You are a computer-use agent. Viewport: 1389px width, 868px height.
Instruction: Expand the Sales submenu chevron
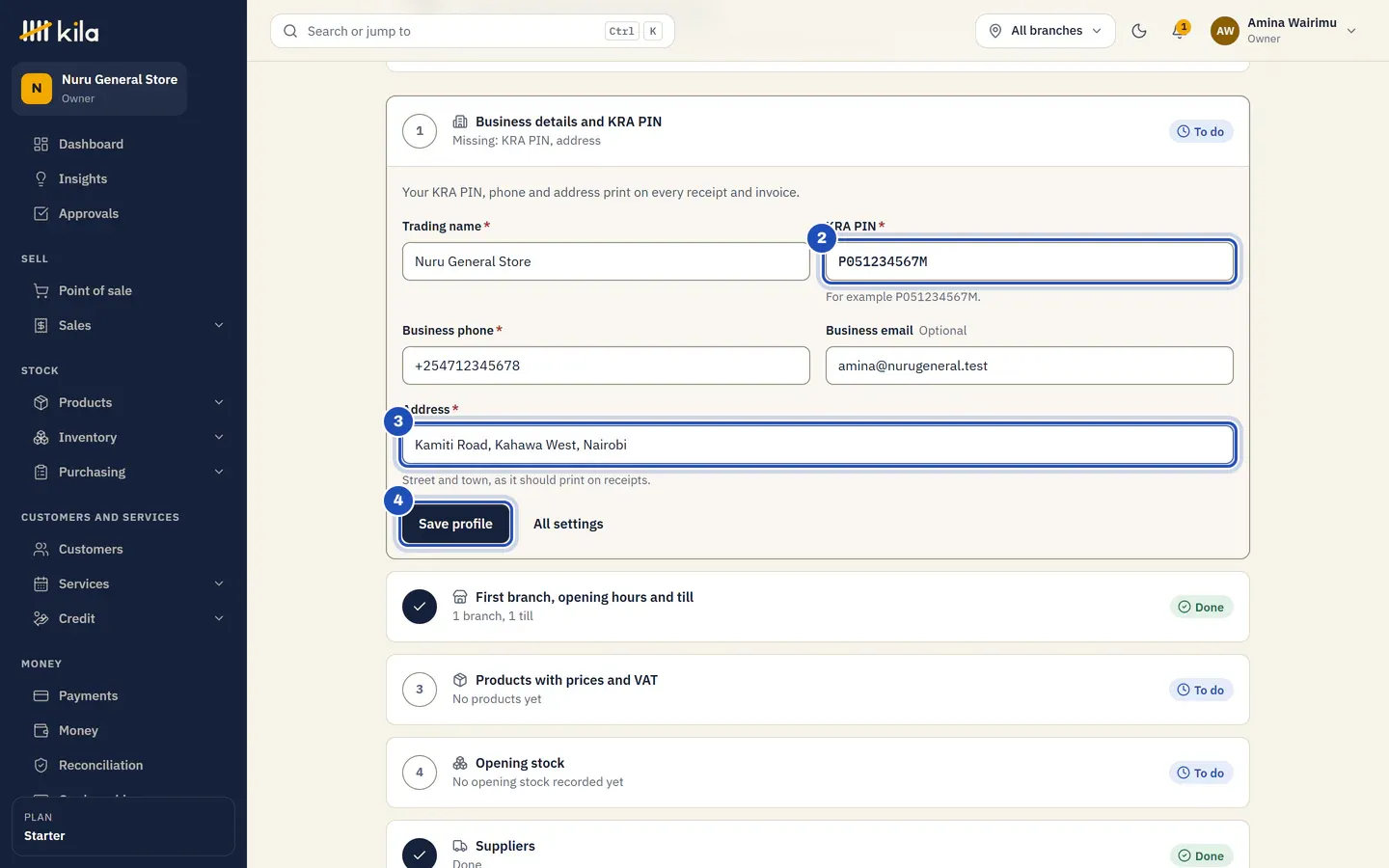click(x=219, y=326)
